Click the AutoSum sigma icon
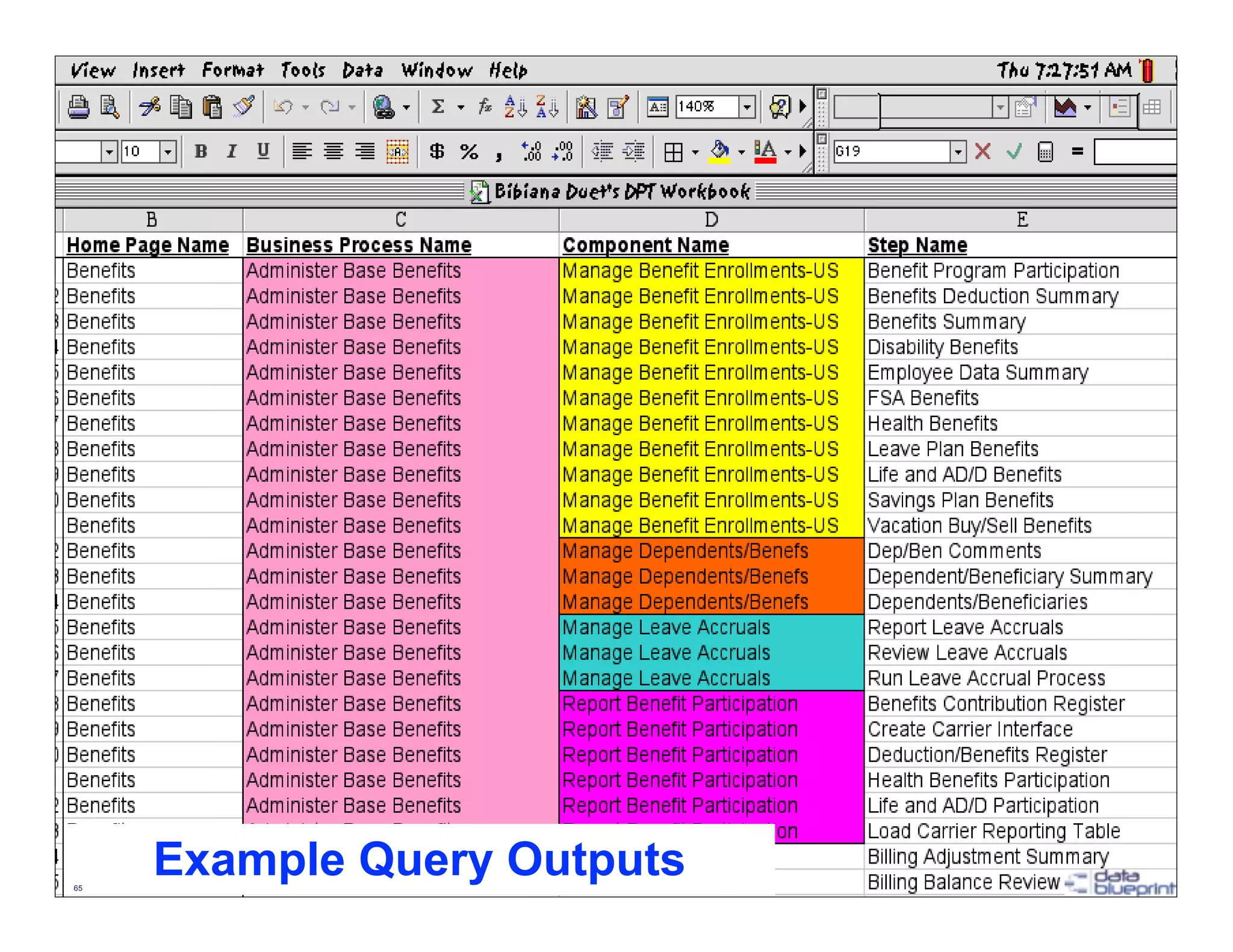 (438, 107)
